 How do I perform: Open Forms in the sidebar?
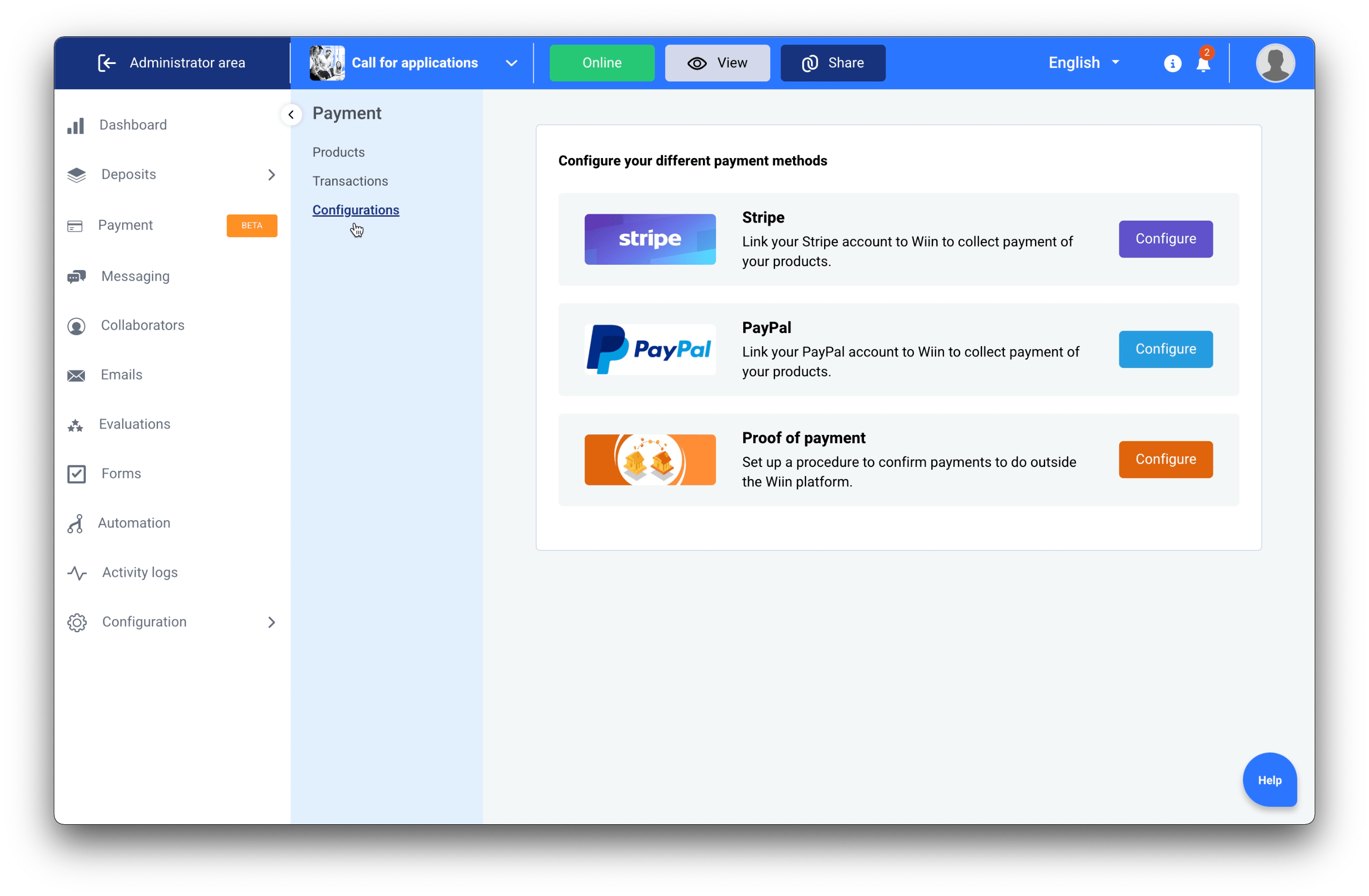[121, 474]
